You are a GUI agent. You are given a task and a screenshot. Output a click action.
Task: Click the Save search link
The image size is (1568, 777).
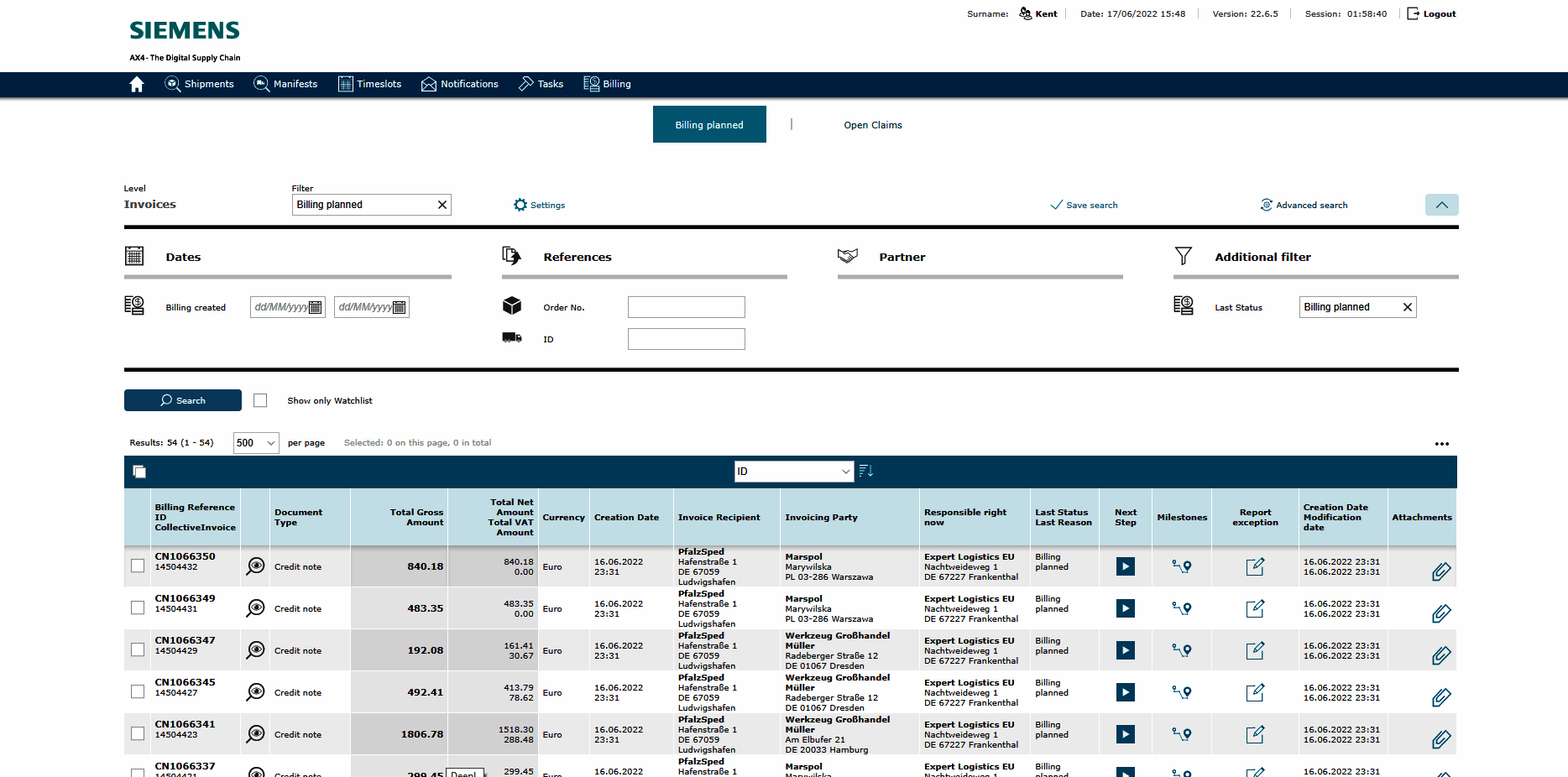tap(1084, 205)
